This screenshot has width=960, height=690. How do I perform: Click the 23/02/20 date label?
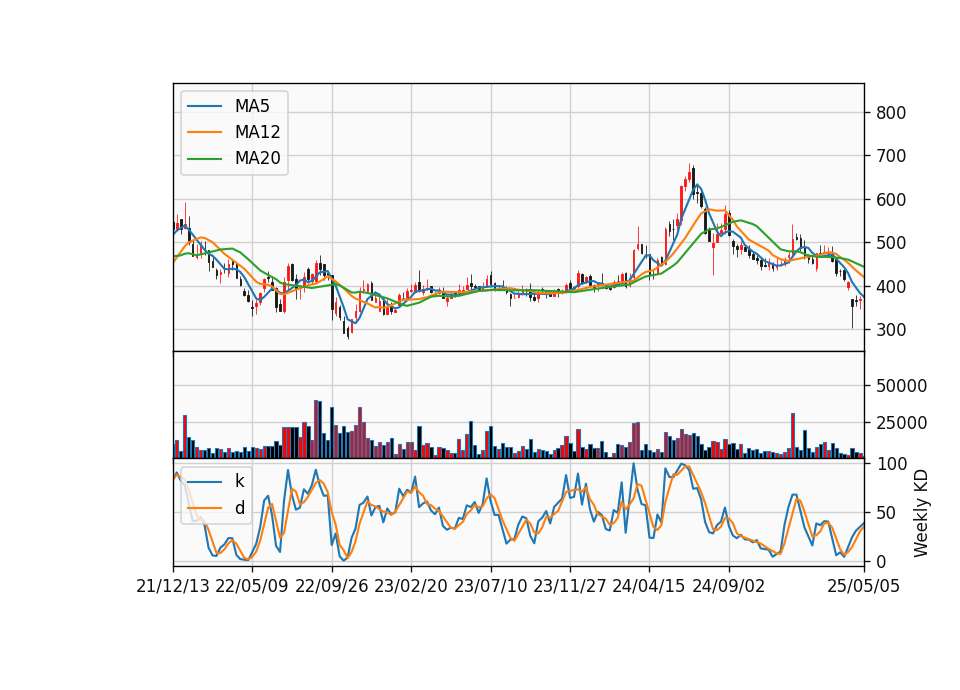point(411,587)
